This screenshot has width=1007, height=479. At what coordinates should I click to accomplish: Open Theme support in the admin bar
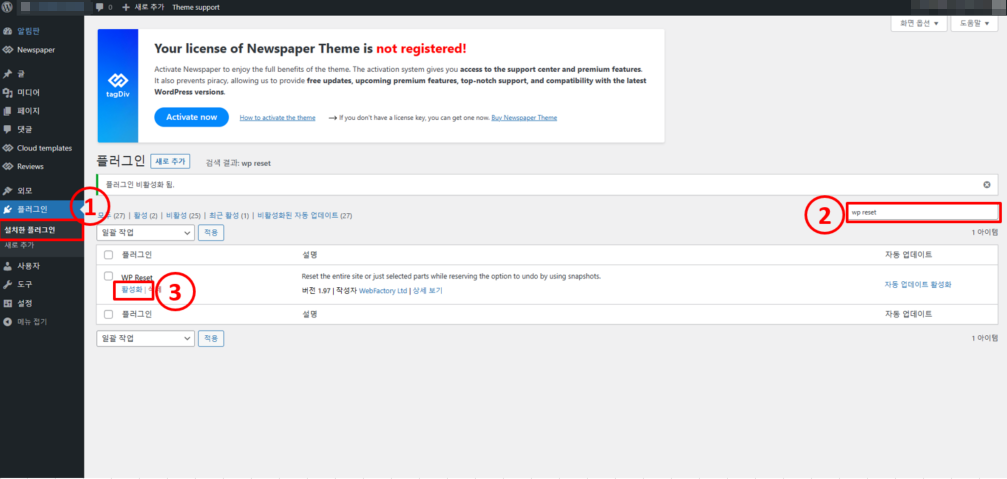(x=196, y=8)
